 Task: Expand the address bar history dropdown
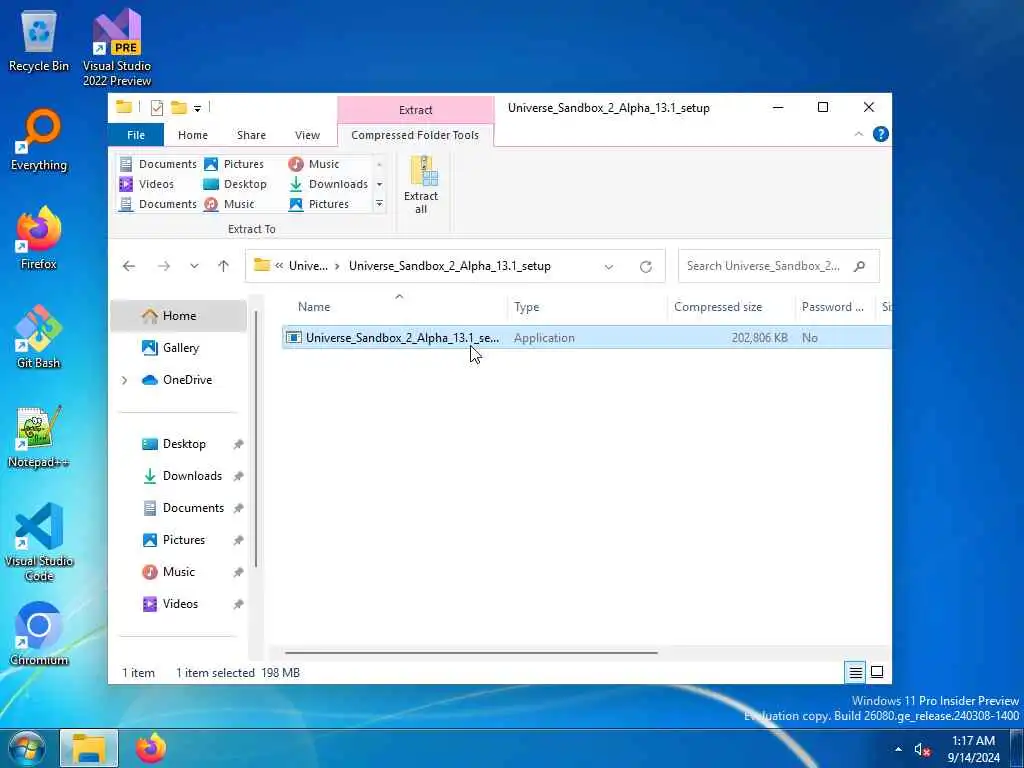coord(609,266)
